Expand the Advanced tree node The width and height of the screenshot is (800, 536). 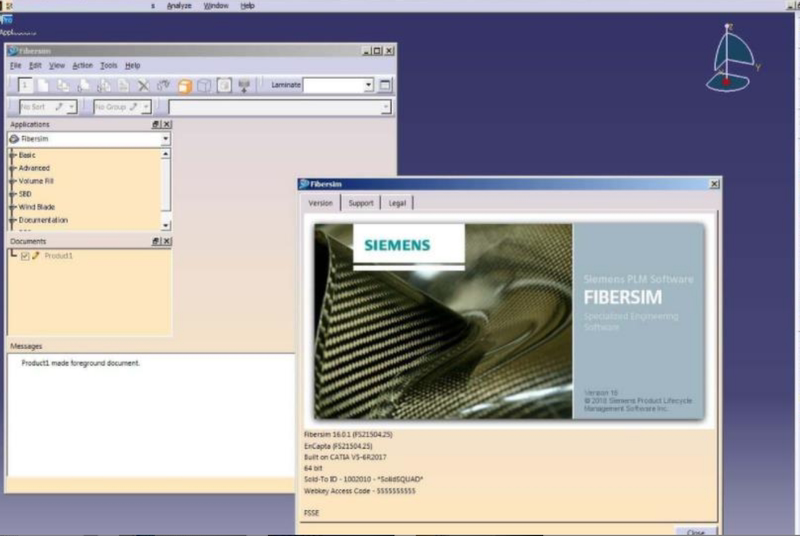point(13,168)
